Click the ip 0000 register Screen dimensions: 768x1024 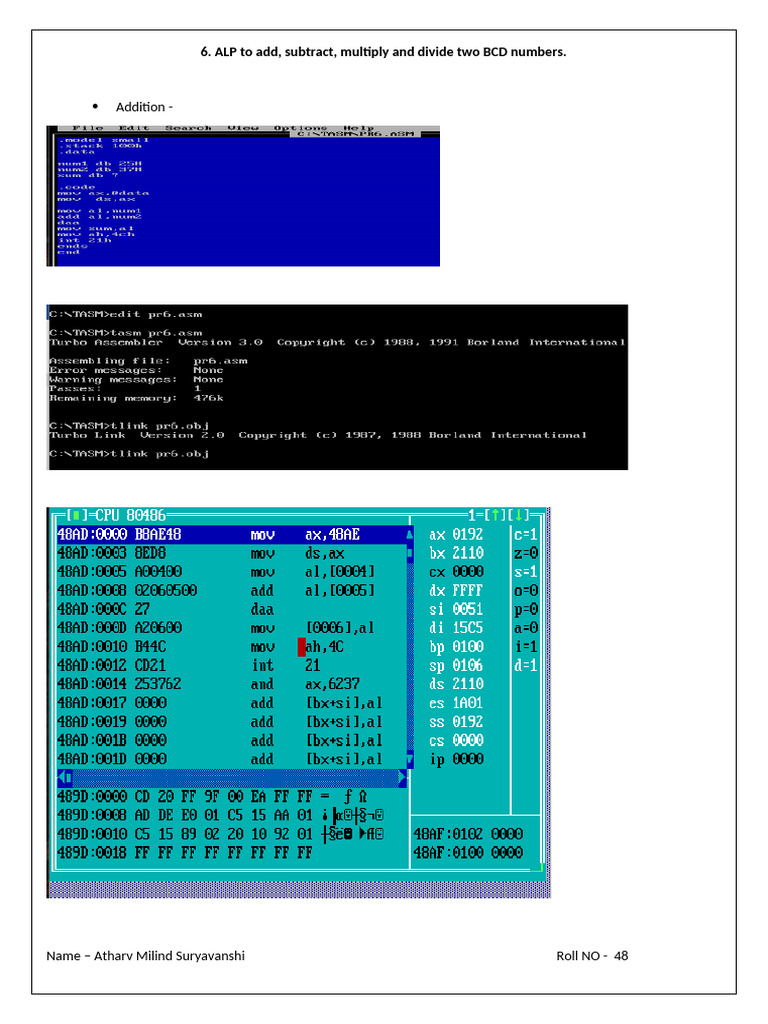(x=456, y=760)
